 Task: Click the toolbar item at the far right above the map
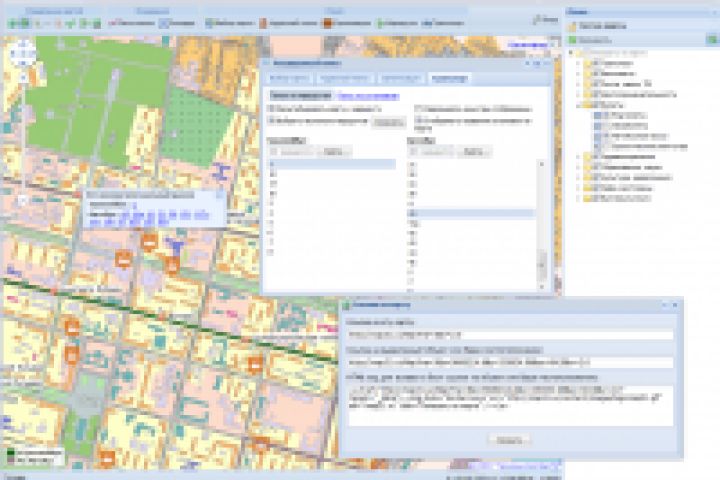click(x=546, y=20)
